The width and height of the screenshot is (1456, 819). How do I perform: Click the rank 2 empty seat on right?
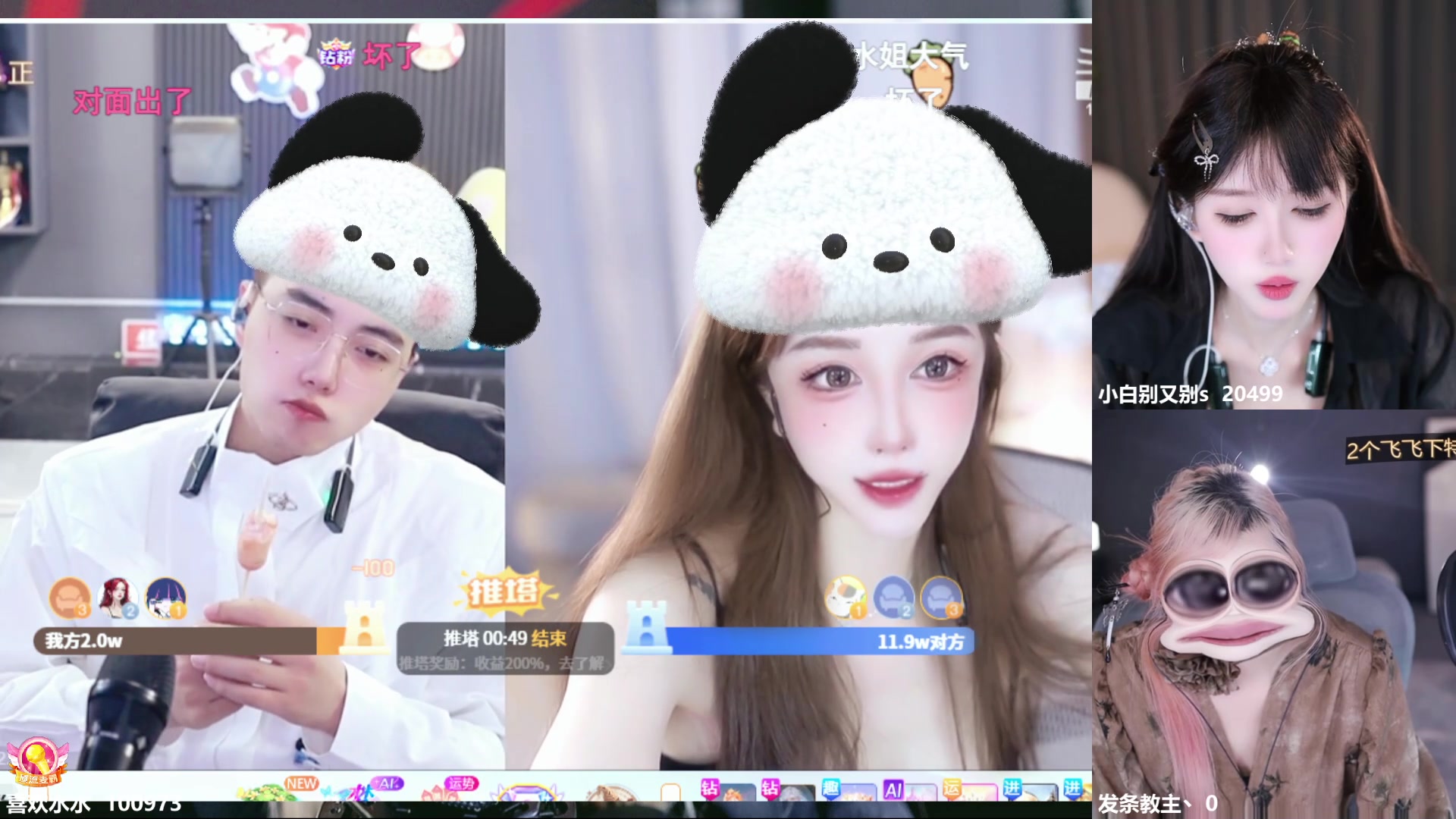click(893, 598)
